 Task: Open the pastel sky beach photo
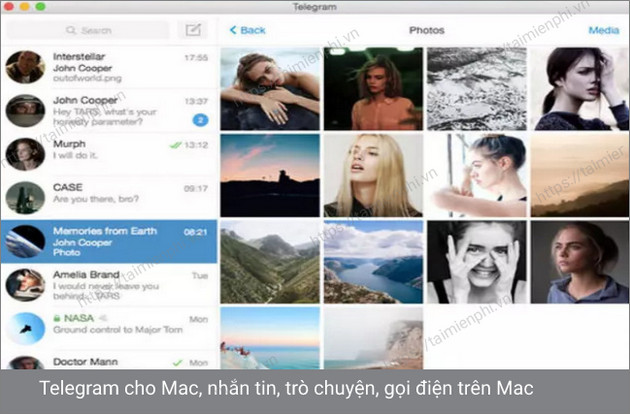[270, 338]
